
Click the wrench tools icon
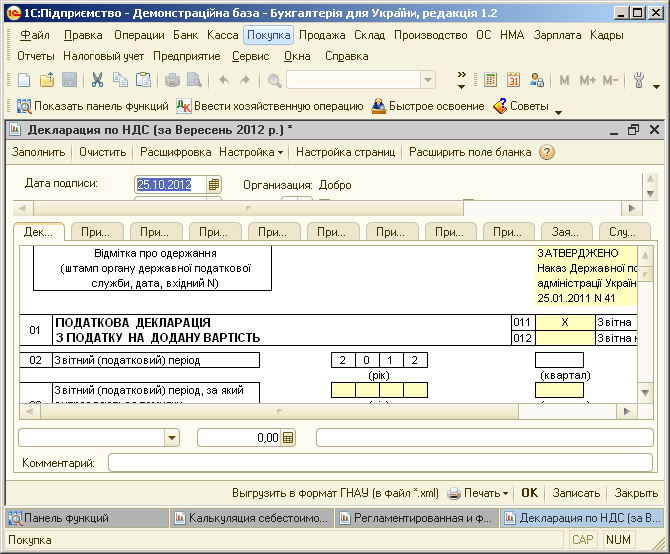coord(638,80)
